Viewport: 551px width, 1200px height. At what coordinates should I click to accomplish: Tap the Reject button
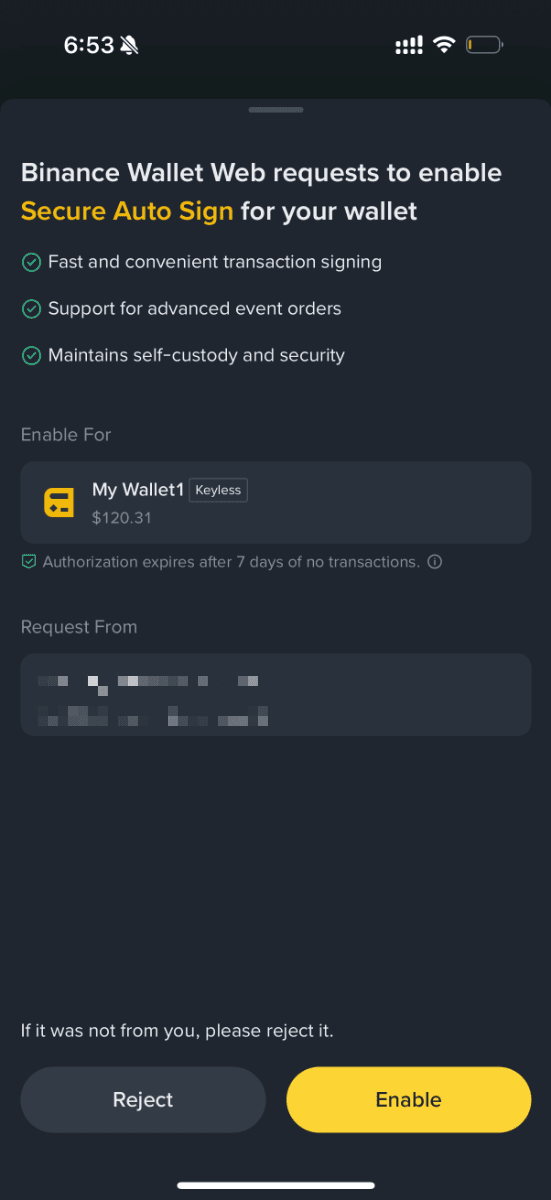(x=143, y=1100)
